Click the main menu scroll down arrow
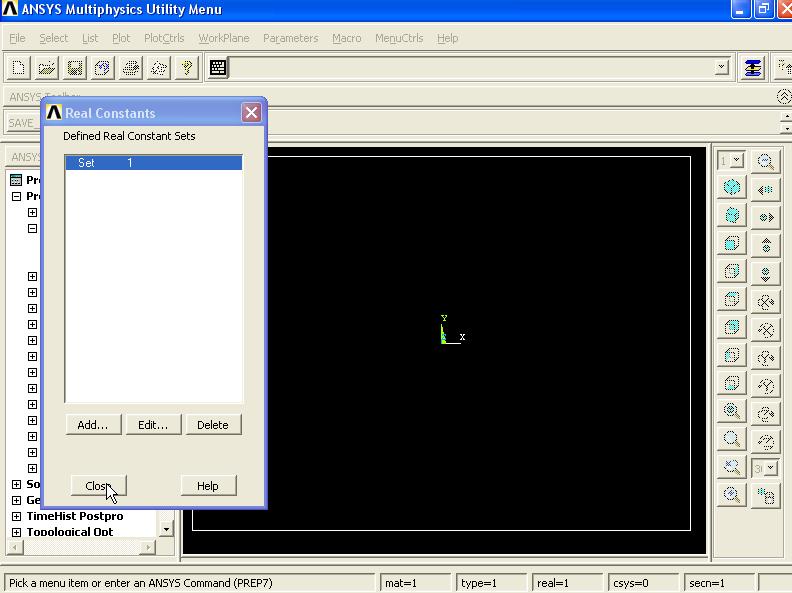792x593 pixels. click(166, 529)
